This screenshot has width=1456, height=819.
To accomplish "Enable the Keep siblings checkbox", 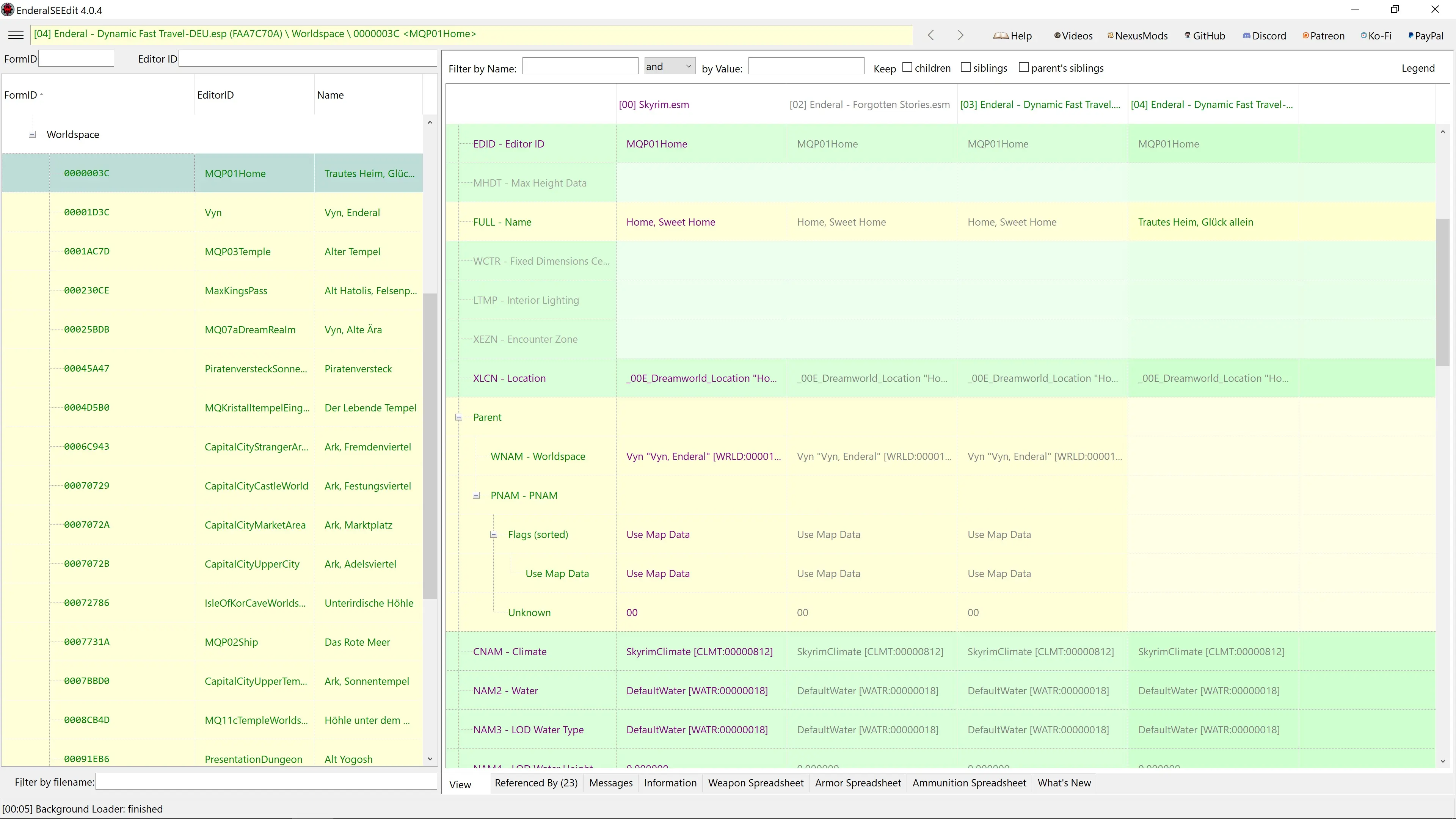I will tap(966, 68).
